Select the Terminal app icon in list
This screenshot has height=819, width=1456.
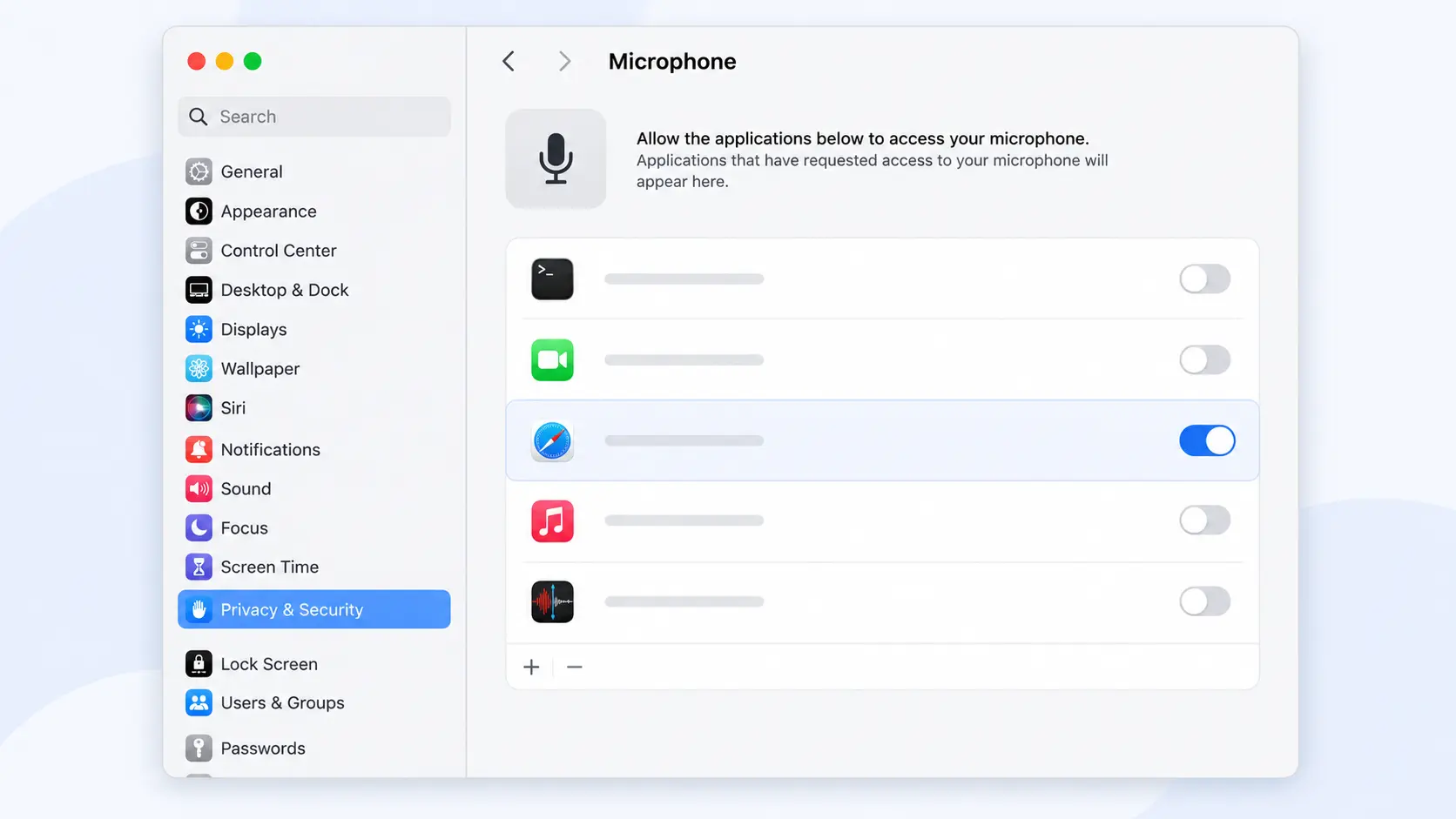click(552, 279)
